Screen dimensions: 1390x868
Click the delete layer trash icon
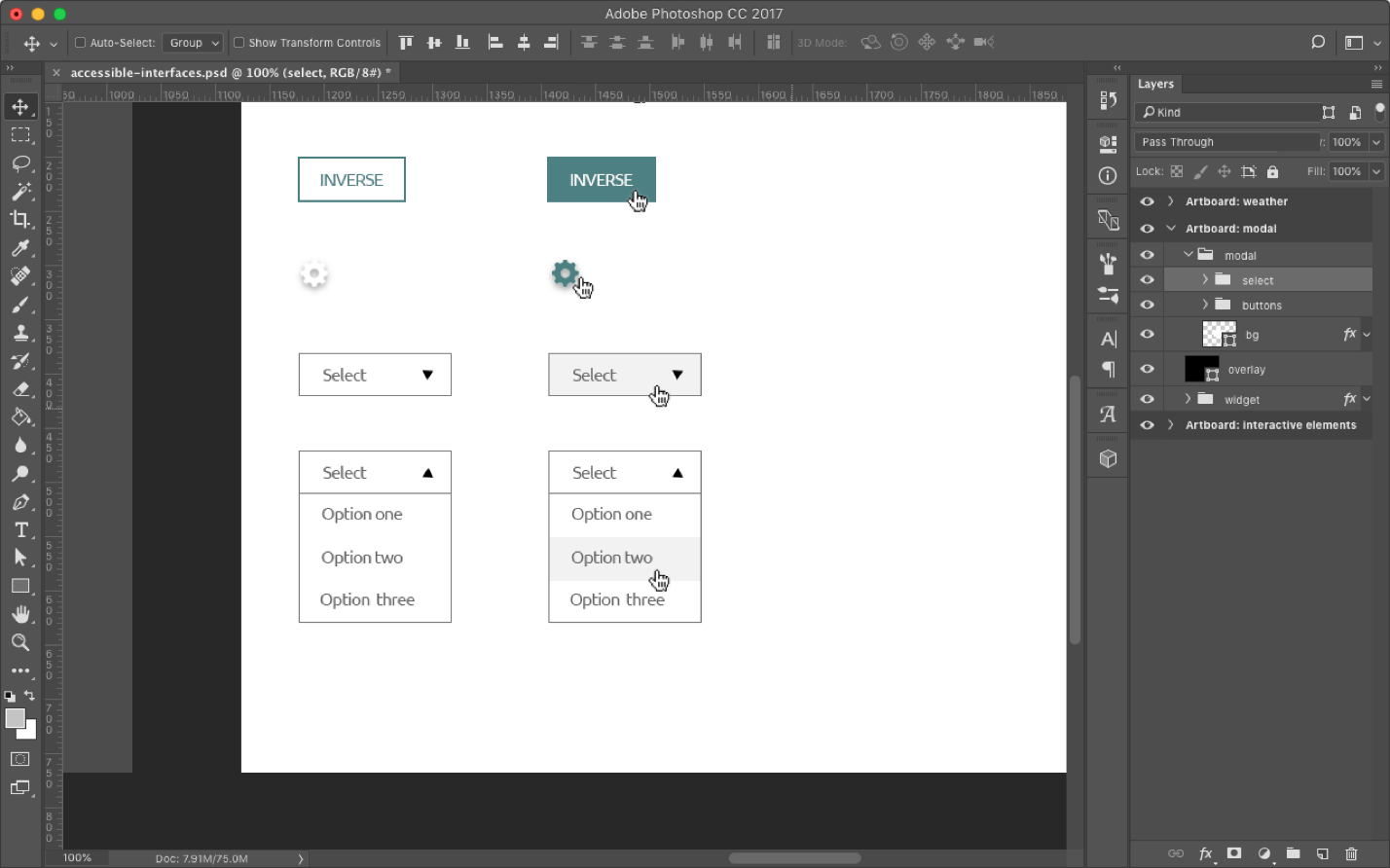click(x=1351, y=853)
